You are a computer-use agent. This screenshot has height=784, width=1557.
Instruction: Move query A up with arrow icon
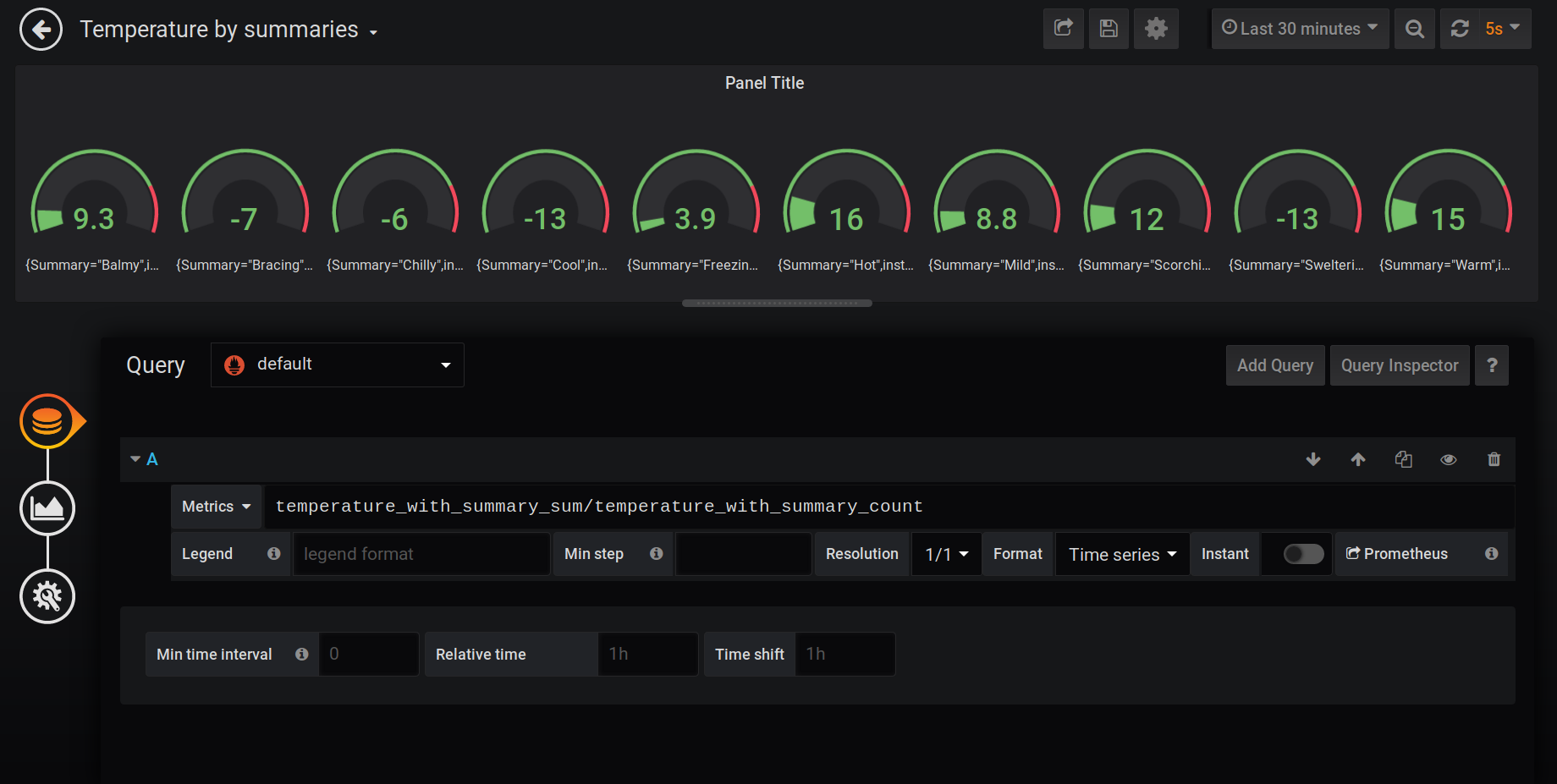1358,459
